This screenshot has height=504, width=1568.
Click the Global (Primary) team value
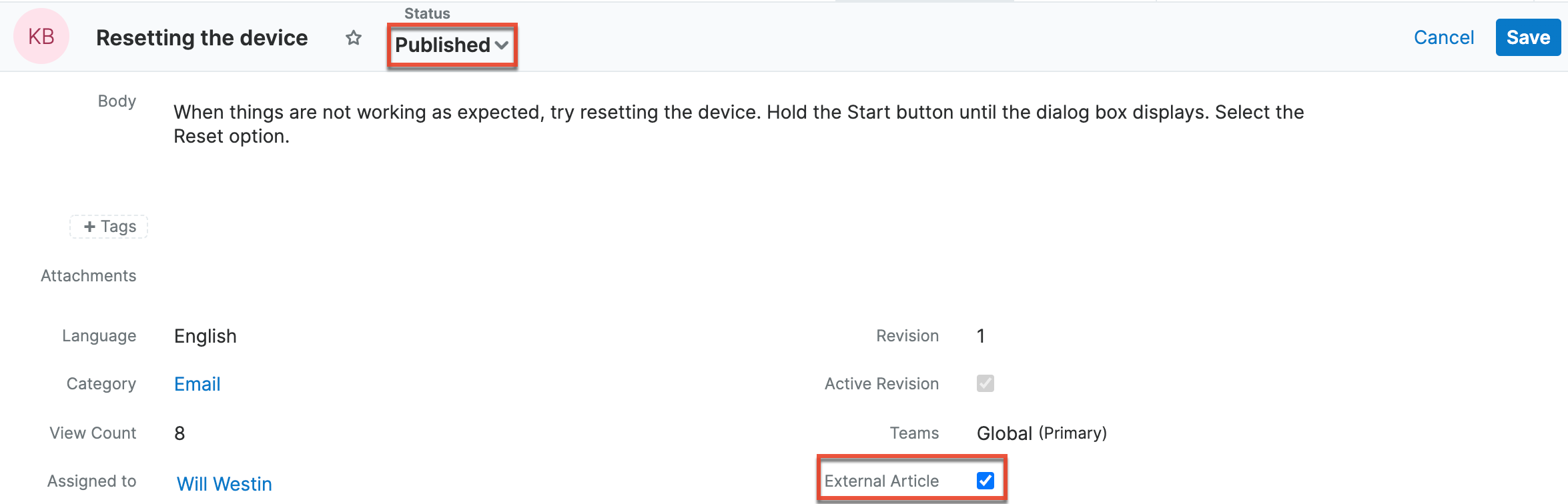pyautogui.click(x=1042, y=433)
